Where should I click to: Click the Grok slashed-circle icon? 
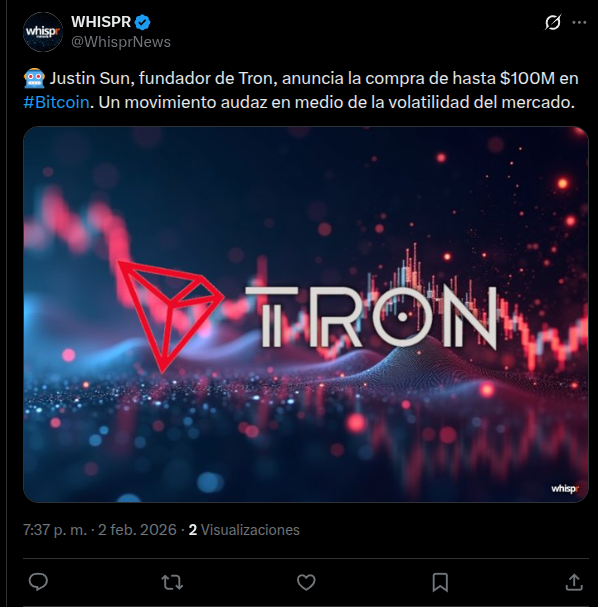click(552, 22)
